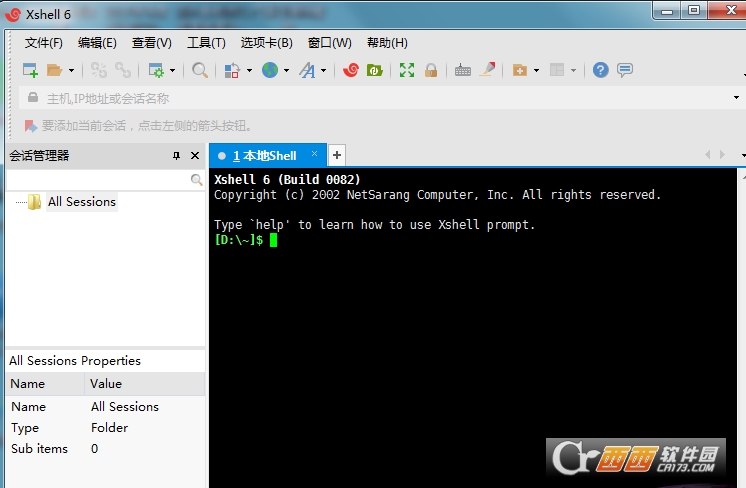Toggle full screen with green arrows icon
Viewport: 746px width, 488px height.
tap(407, 70)
